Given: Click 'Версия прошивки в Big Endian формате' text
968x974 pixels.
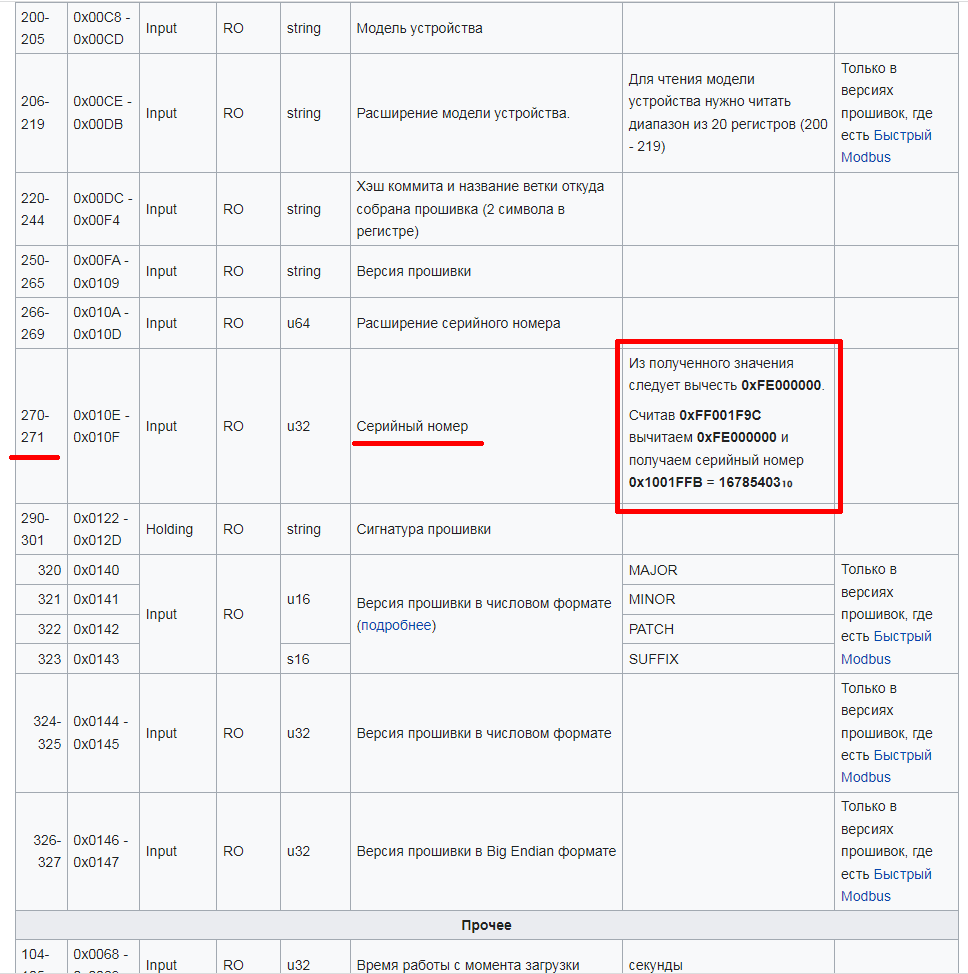Looking at the screenshot, I should [486, 851].
